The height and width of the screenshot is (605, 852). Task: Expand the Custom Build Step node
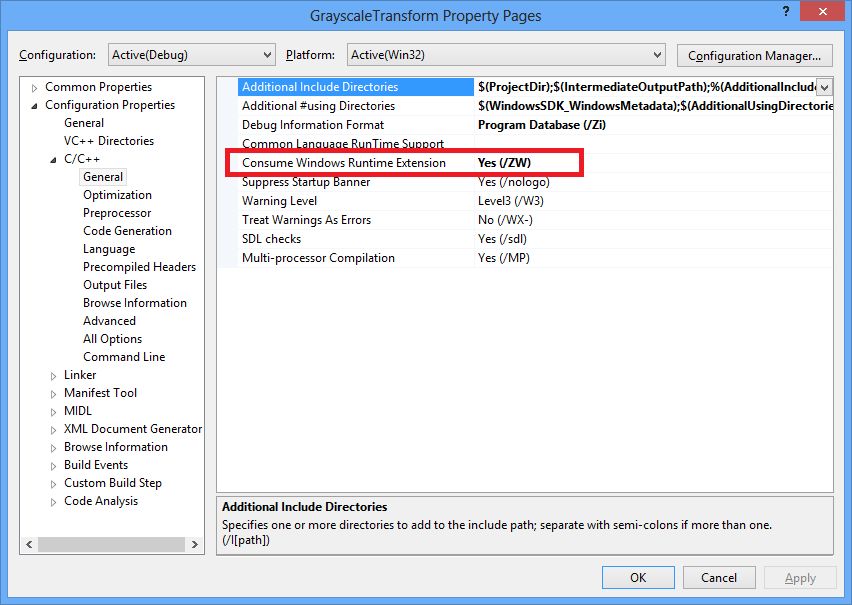pyautogui.click(x=53, y=484)
